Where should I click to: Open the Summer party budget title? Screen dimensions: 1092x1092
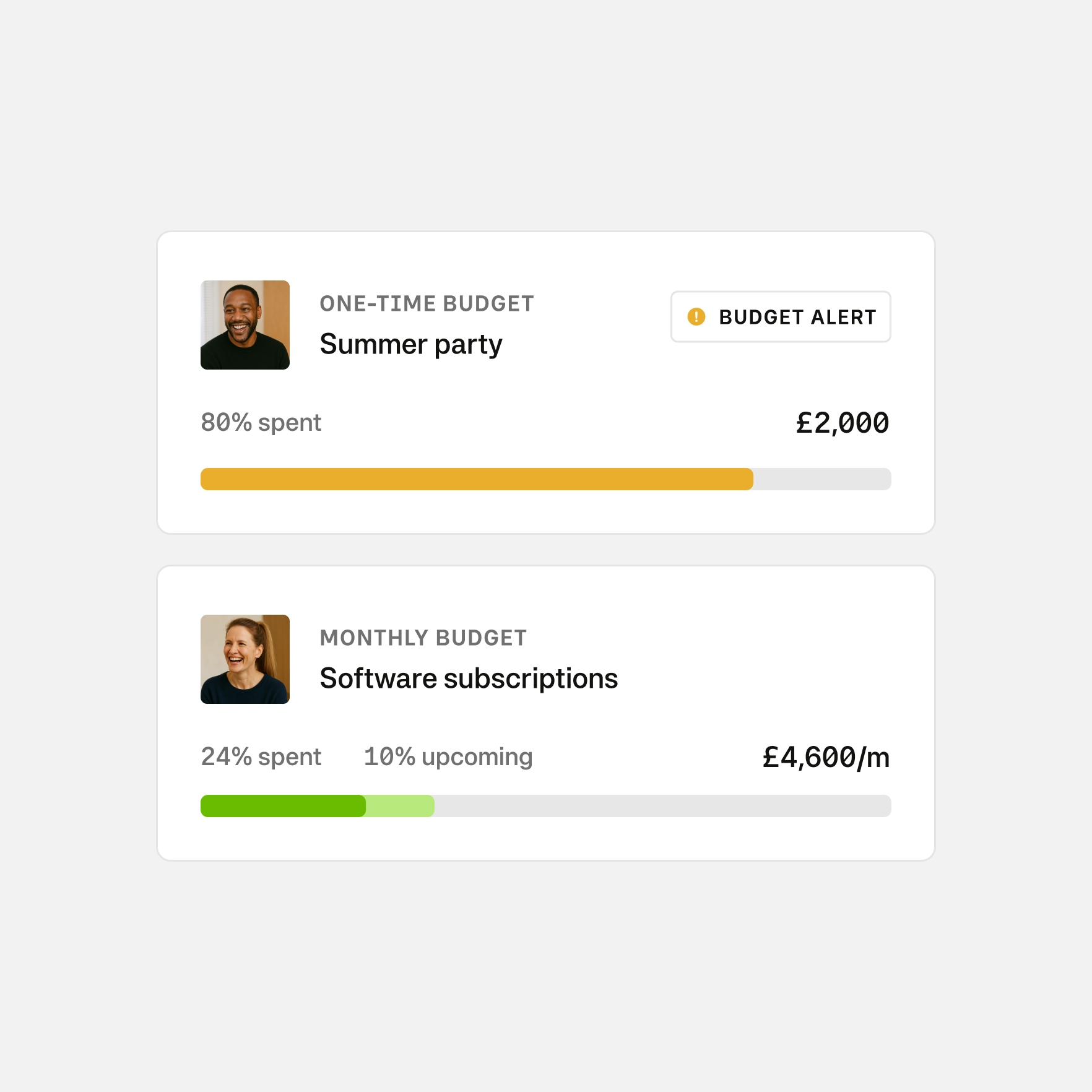coord(410,344)
